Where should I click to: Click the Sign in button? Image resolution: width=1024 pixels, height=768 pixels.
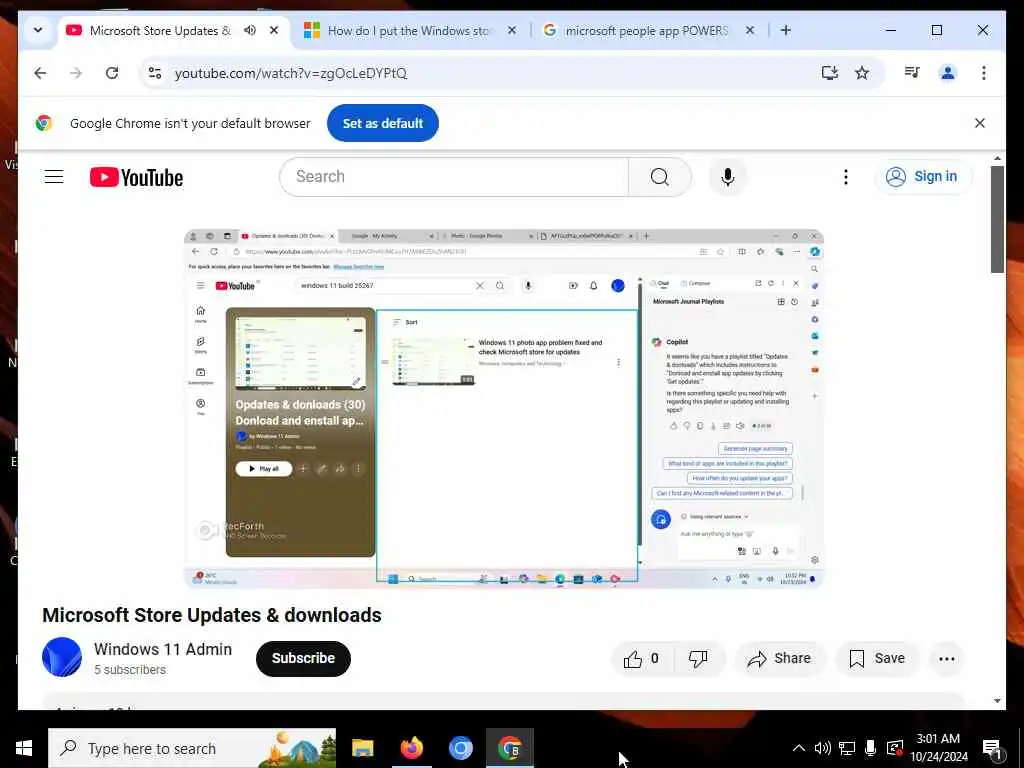point(923,176)
